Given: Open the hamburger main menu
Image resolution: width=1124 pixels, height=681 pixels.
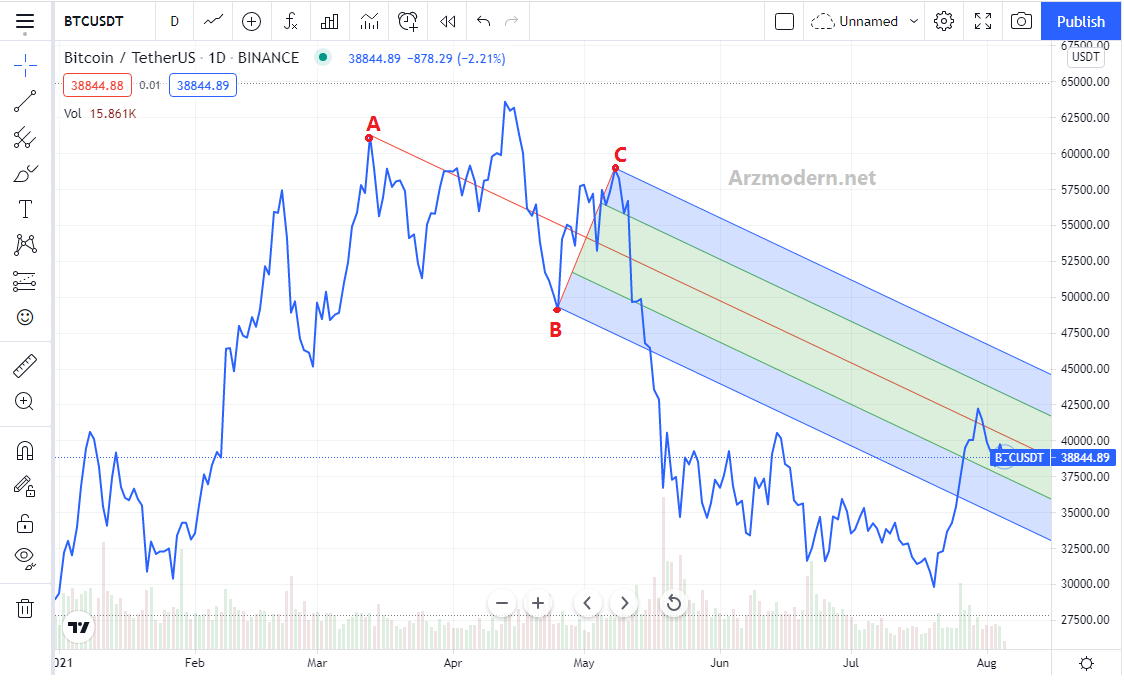Looking at the screenshot, I should click(25, 22).
